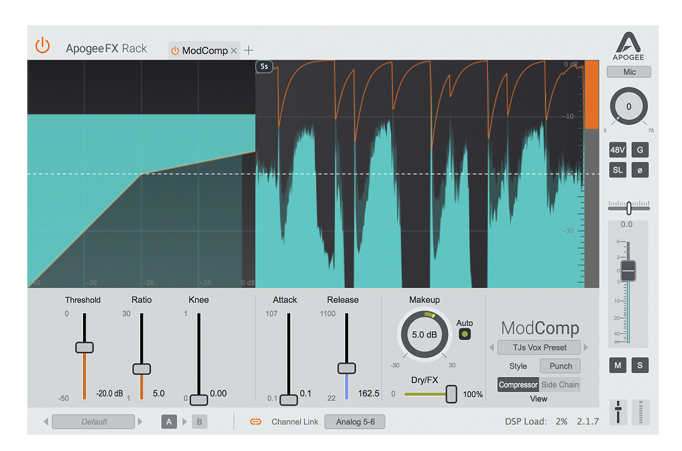Click the Ratio value 5.0
Screen dimensions: 682x451
click(158, 394)
